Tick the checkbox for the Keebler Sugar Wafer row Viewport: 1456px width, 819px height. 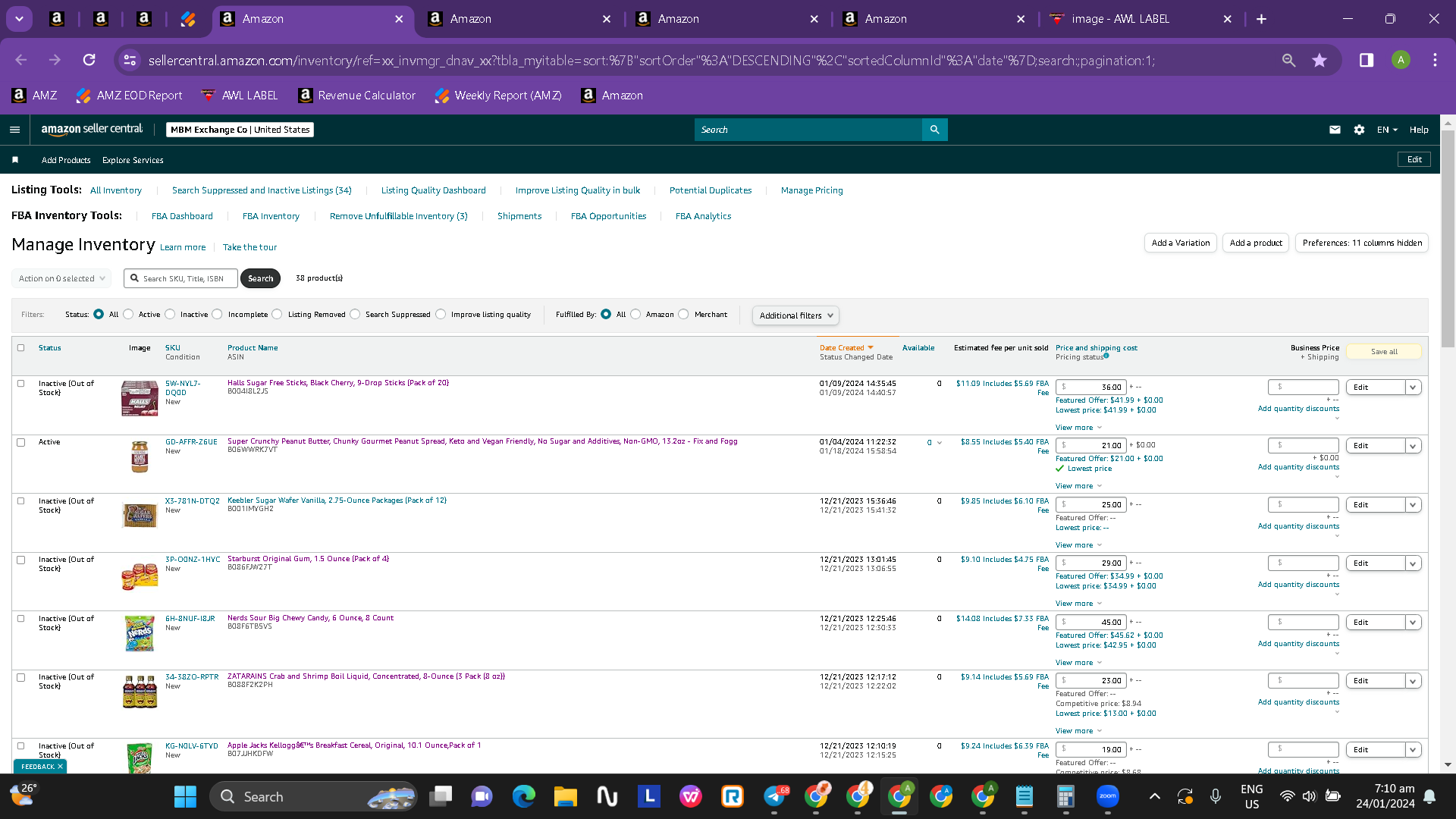21,501
